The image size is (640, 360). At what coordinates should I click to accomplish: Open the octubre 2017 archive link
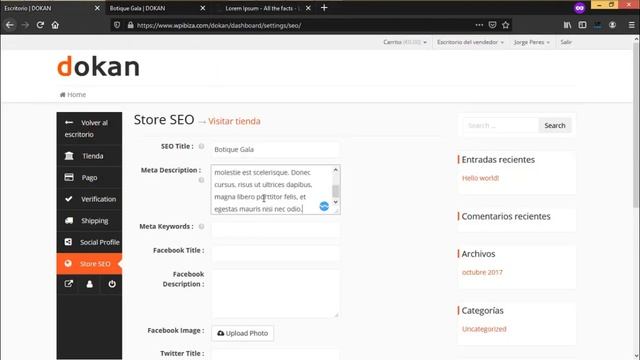coord(482,272)
